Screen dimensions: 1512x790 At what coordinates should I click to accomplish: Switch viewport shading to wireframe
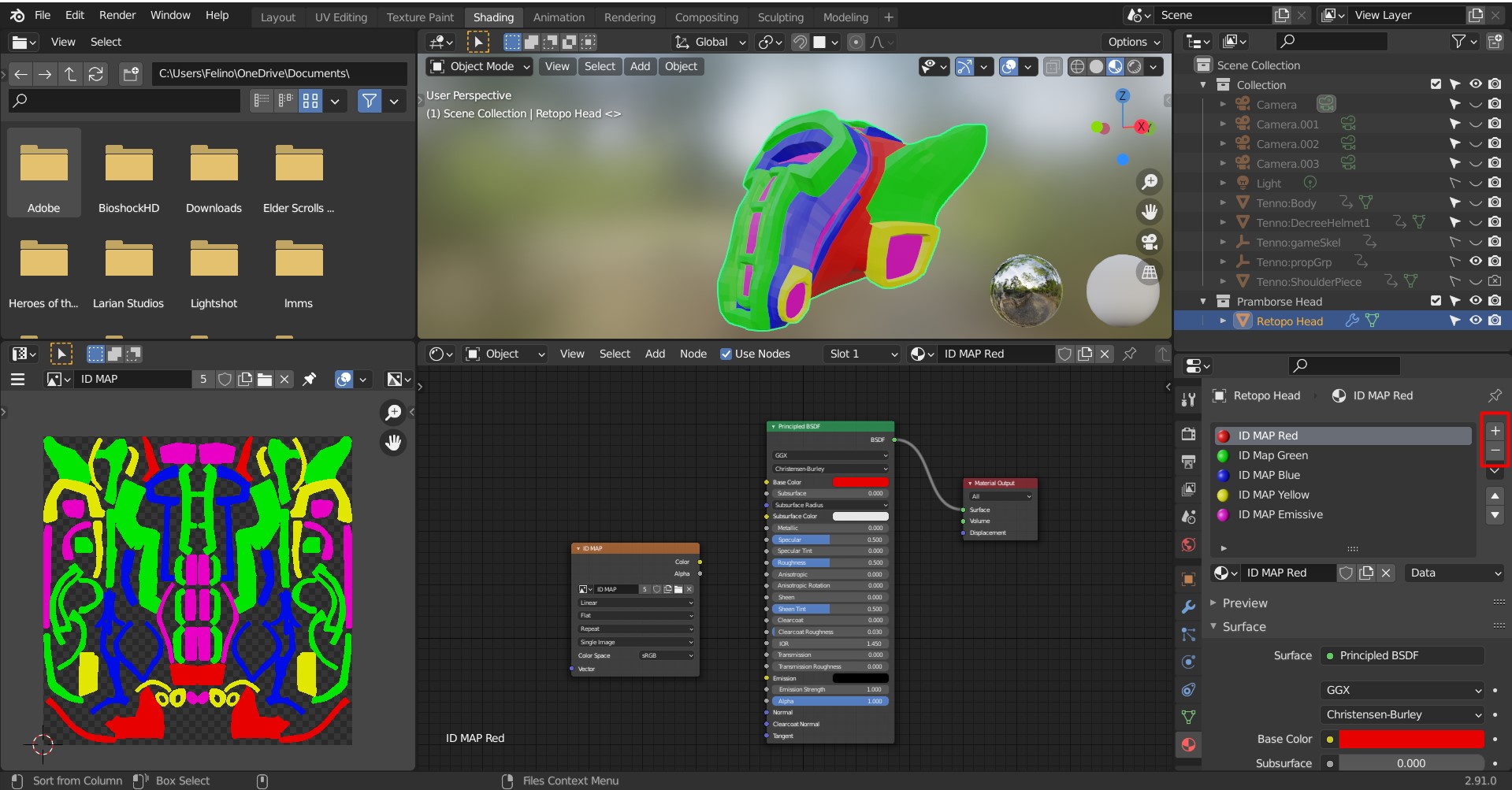click(x=1077, y=67)
